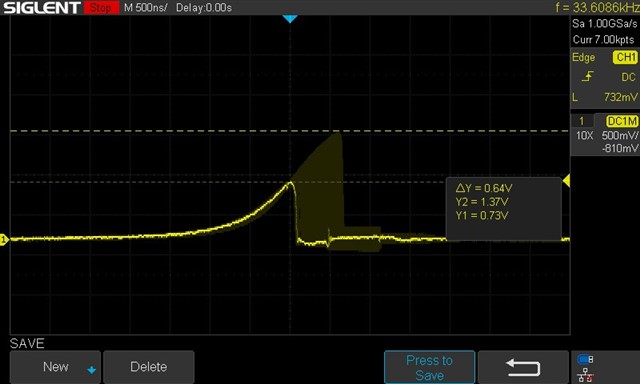
Task: Click the cursor ΔY readout box
Action: click(504, 209)
